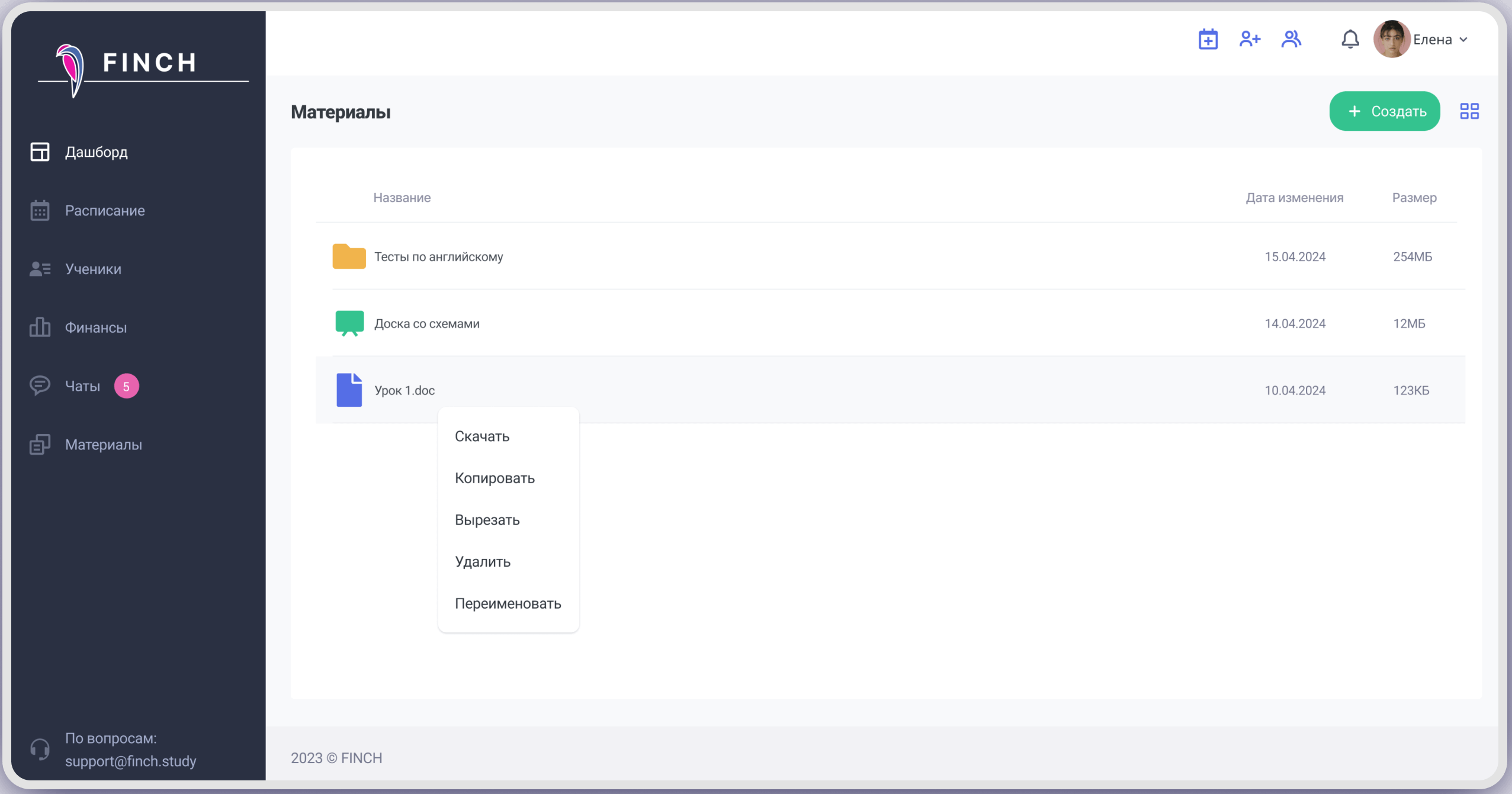This screenshot has width=1512, height=794.
Task: Pick Переименовать from the menu
Action: (x=508, y=604)
